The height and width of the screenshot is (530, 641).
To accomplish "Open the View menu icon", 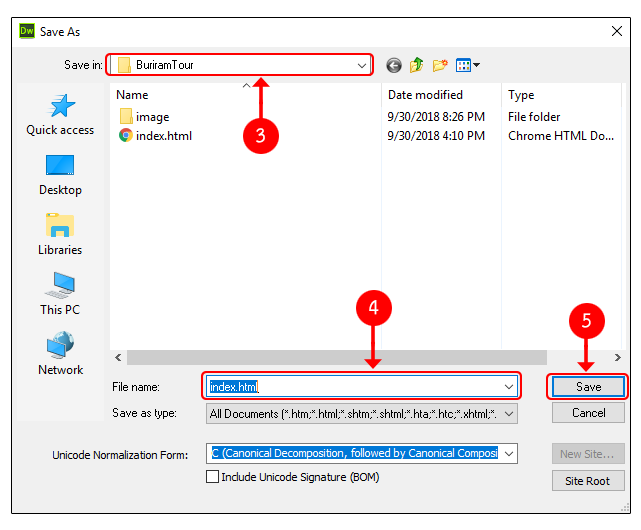I will click(x=467, y=65).
